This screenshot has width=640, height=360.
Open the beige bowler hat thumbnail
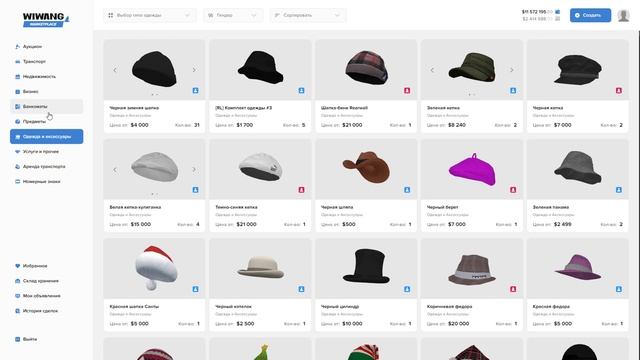pyautogui.click(x=260, y=267)
